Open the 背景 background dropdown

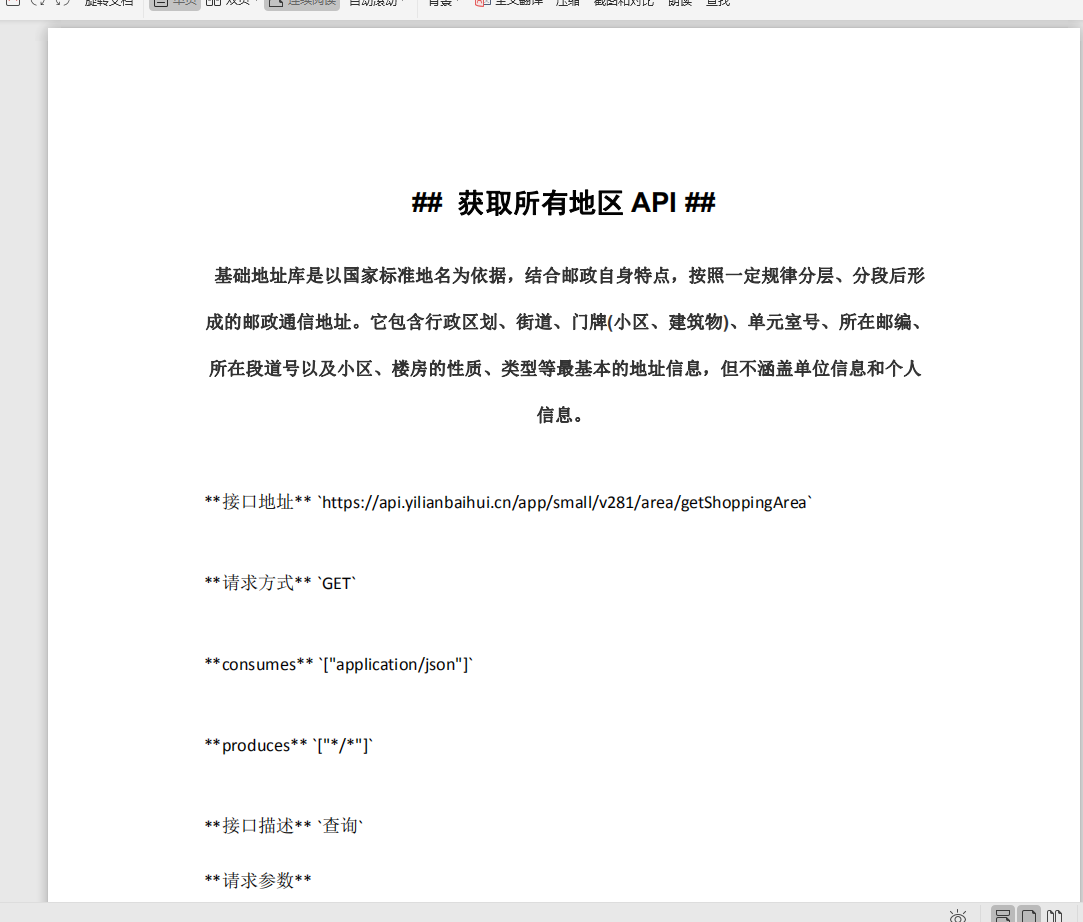[443, 3]
